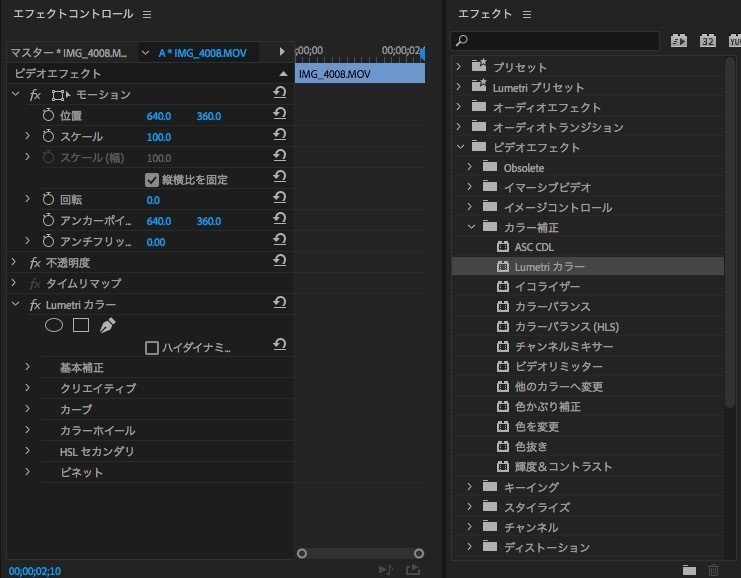Click the 位置 X value 640.0
This screenshot has height=578, width=741.
tap(159, 116)
